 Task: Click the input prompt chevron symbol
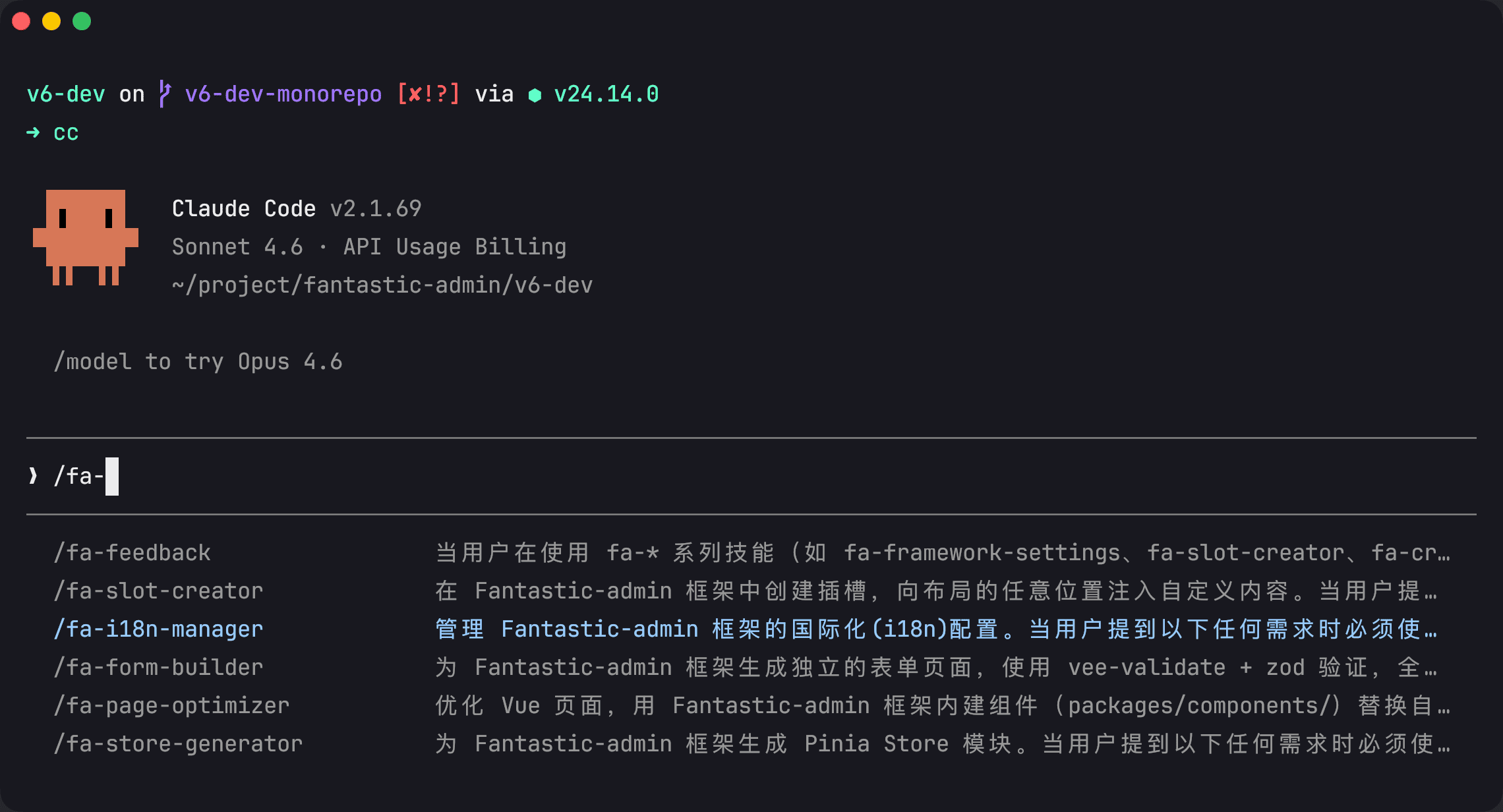click(33, 475)
